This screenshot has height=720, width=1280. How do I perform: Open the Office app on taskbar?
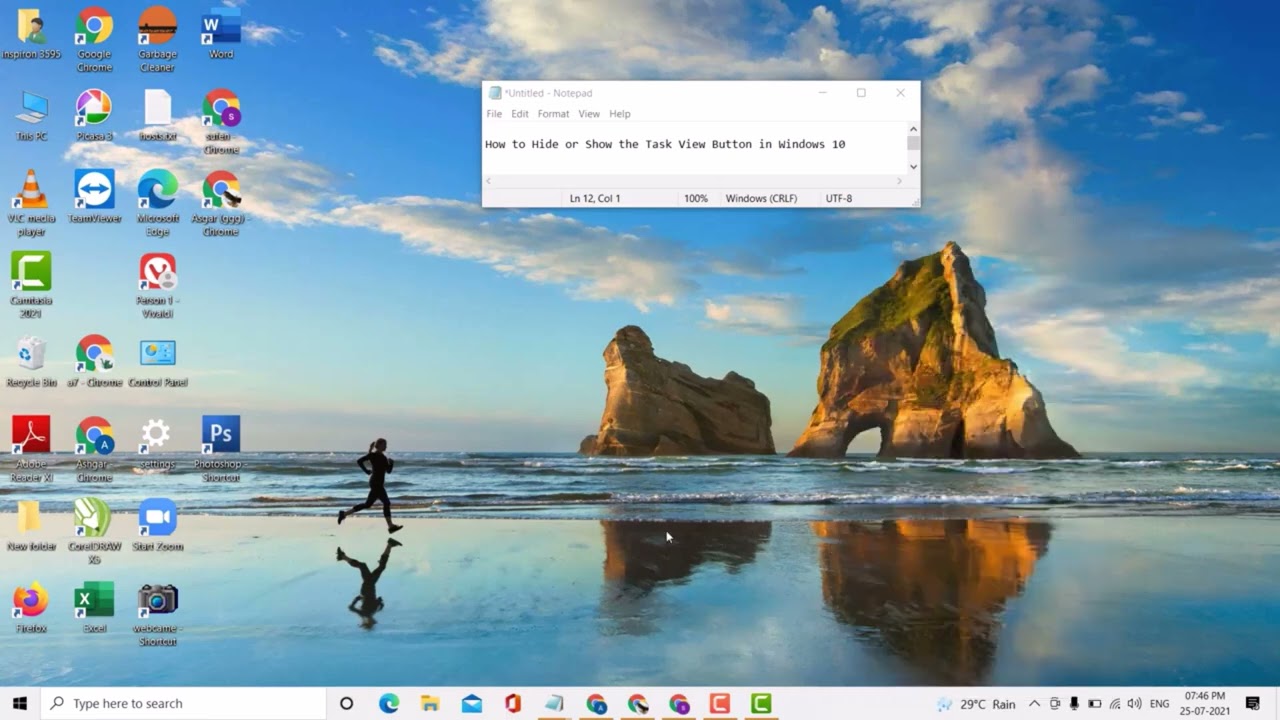click(513, 703)
